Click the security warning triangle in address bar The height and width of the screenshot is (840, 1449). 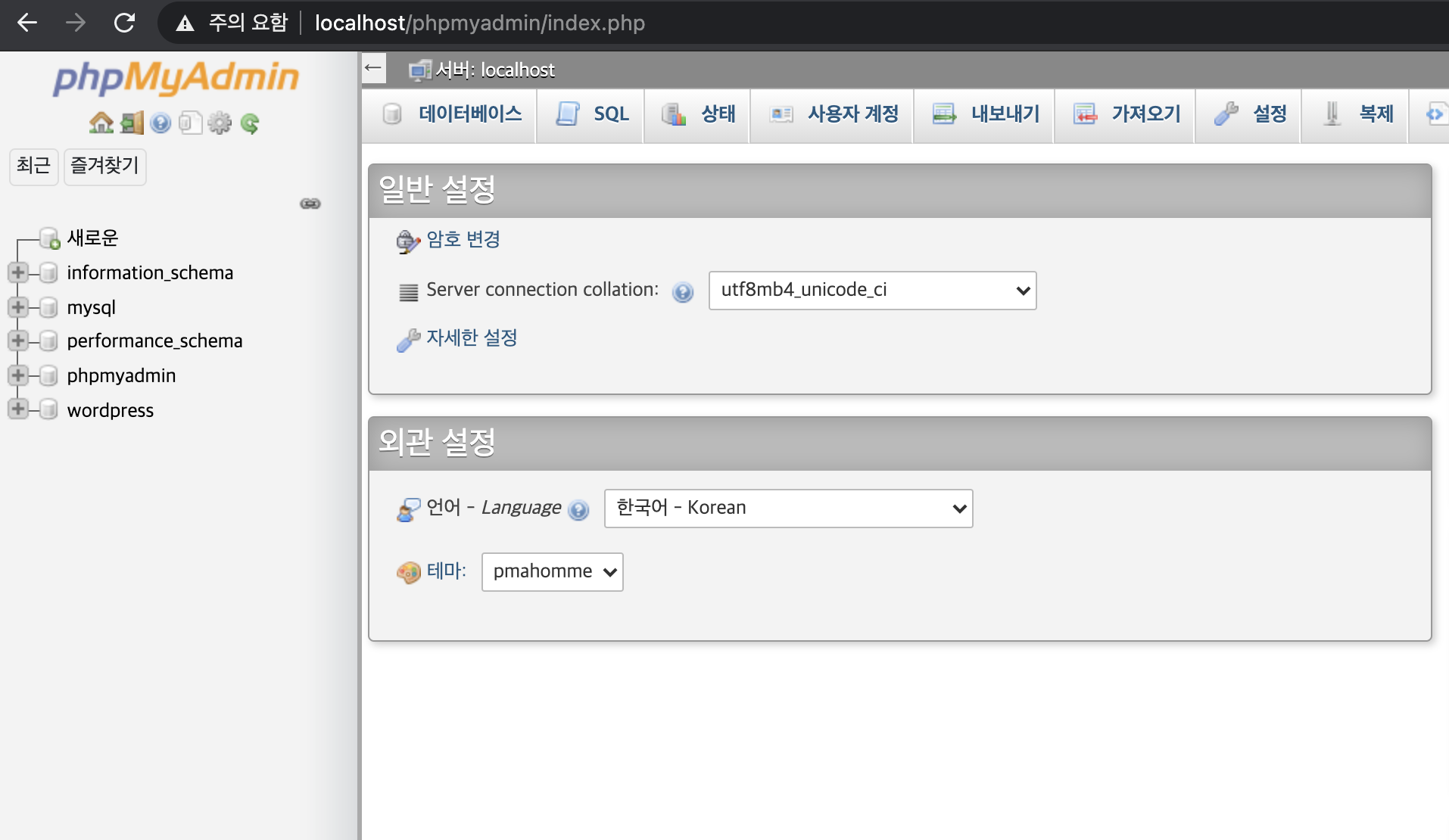pos(185,23)
